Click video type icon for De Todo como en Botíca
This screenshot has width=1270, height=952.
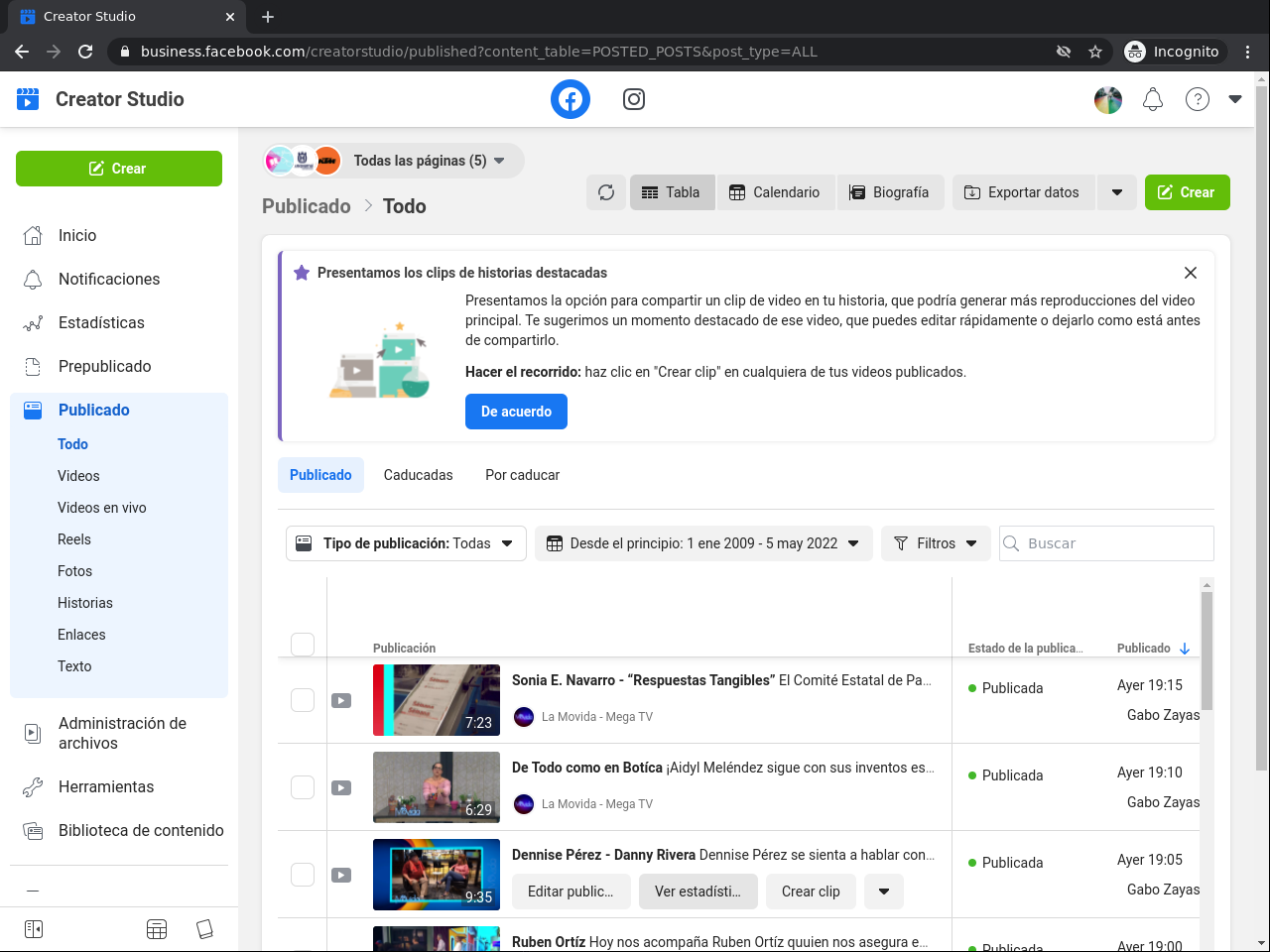click(x=341, y=787)
